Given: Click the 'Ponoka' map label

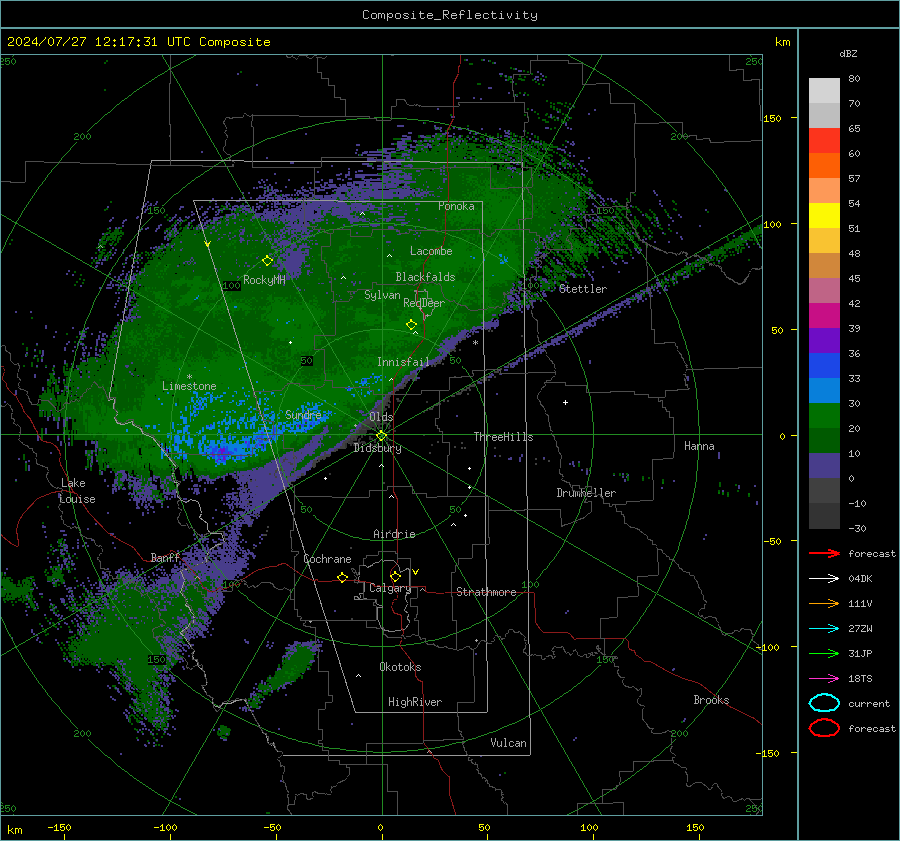Looking at the screenshot, I should pyautogui.click(x=456, y=206).
